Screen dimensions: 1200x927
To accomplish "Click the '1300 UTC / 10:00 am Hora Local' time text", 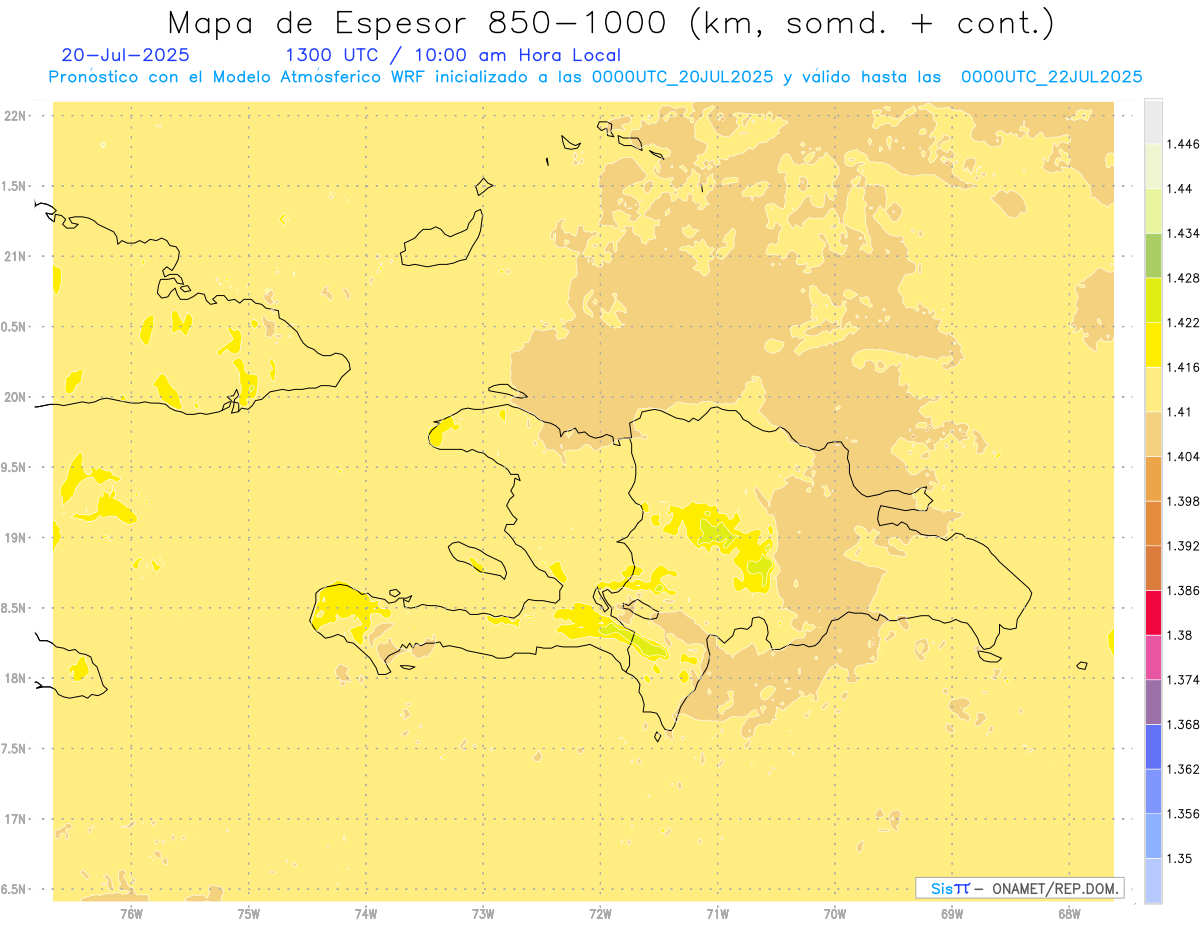I will [453, 55].
